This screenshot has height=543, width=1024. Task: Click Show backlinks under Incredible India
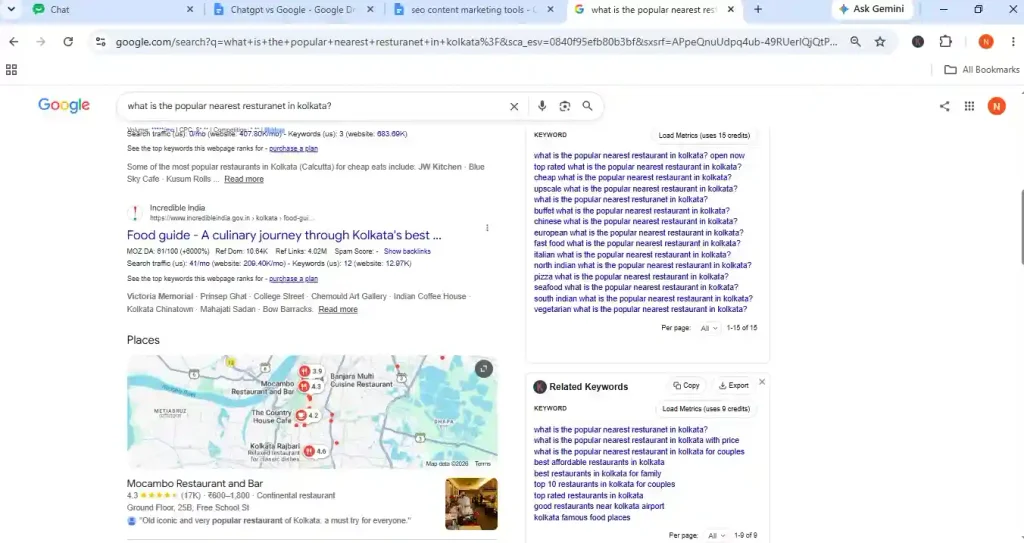coord(407,252)
